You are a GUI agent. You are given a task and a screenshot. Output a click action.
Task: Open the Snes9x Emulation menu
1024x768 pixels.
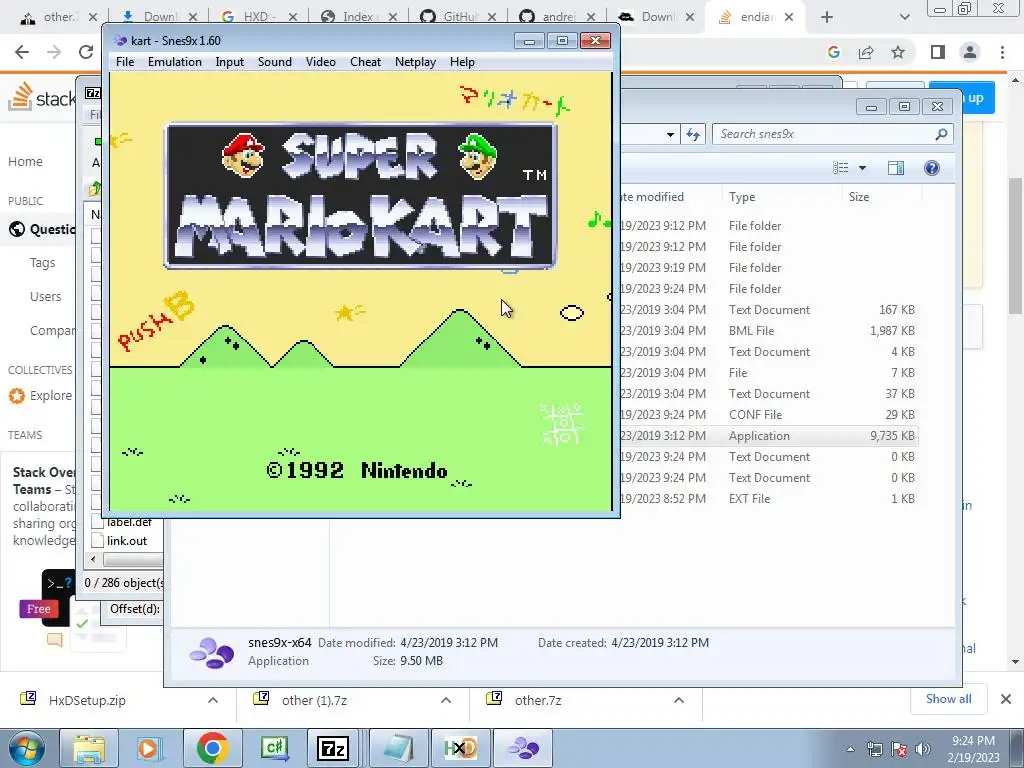point(174,62)
